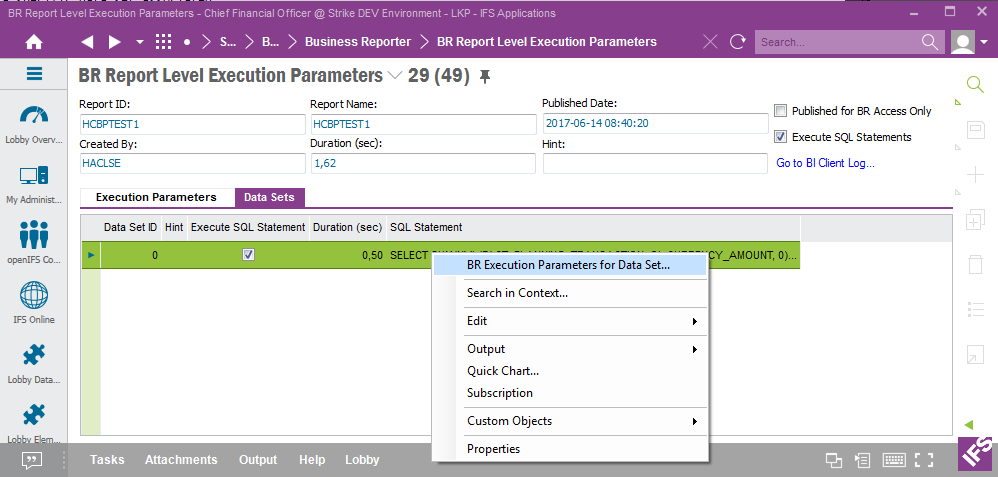Open Help in bottom bar

[312, 460]
